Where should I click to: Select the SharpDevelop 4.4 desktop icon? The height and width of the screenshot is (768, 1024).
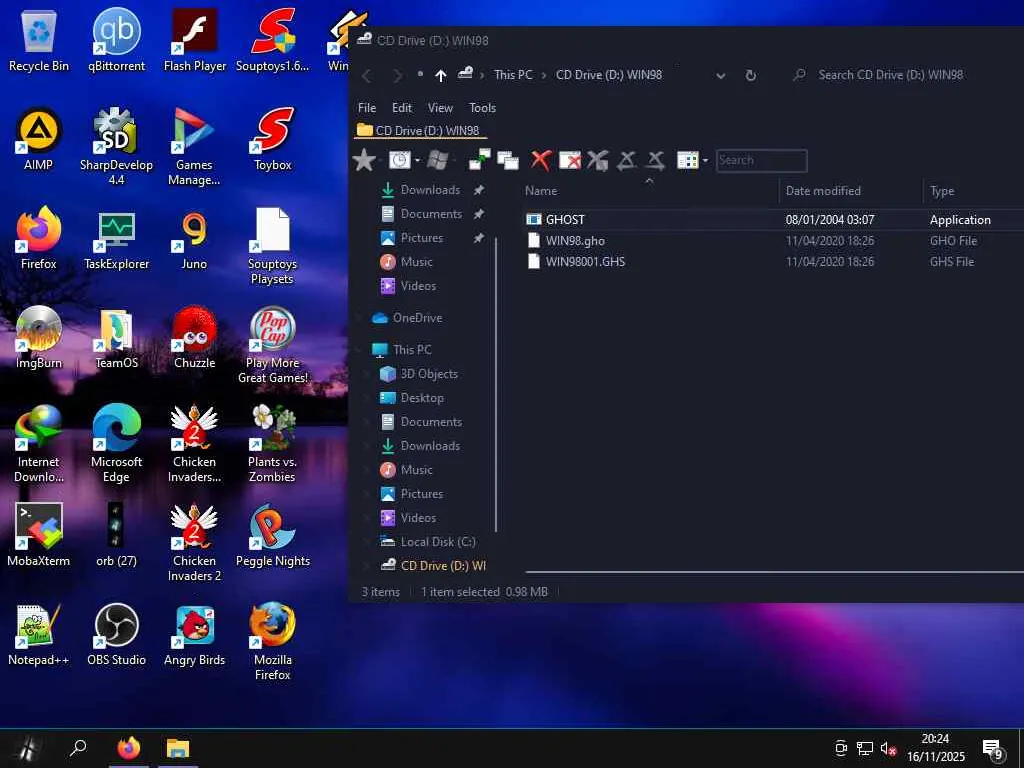pyautogui.click(x=116, y=146)
